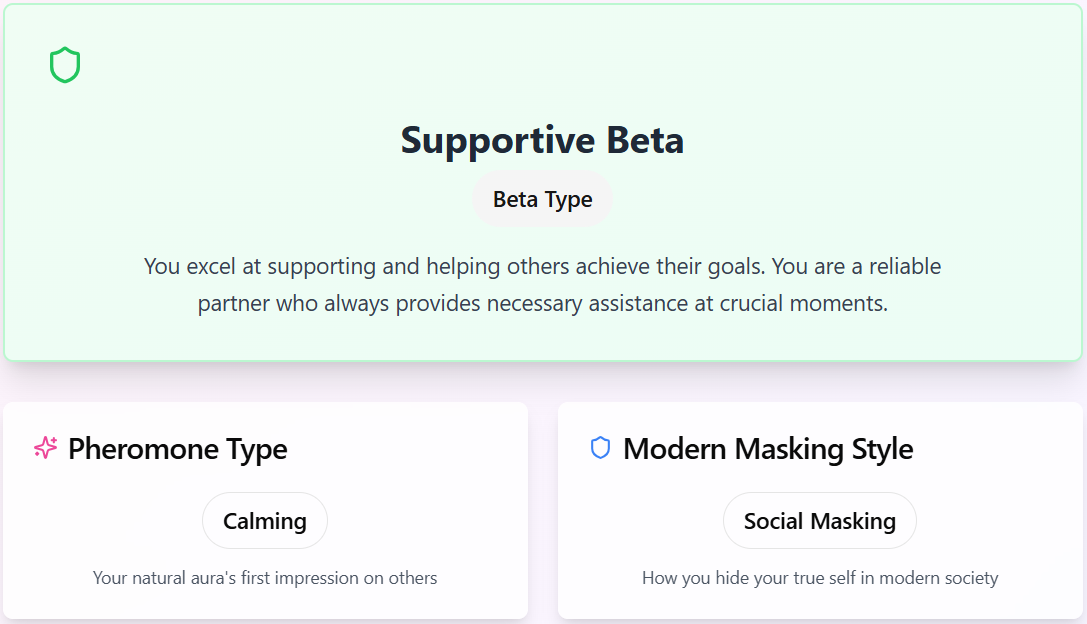Click the "Your natural aura's first impression" caption
This screenshot has height=624, width=1087.
click(x=265, y=578)
